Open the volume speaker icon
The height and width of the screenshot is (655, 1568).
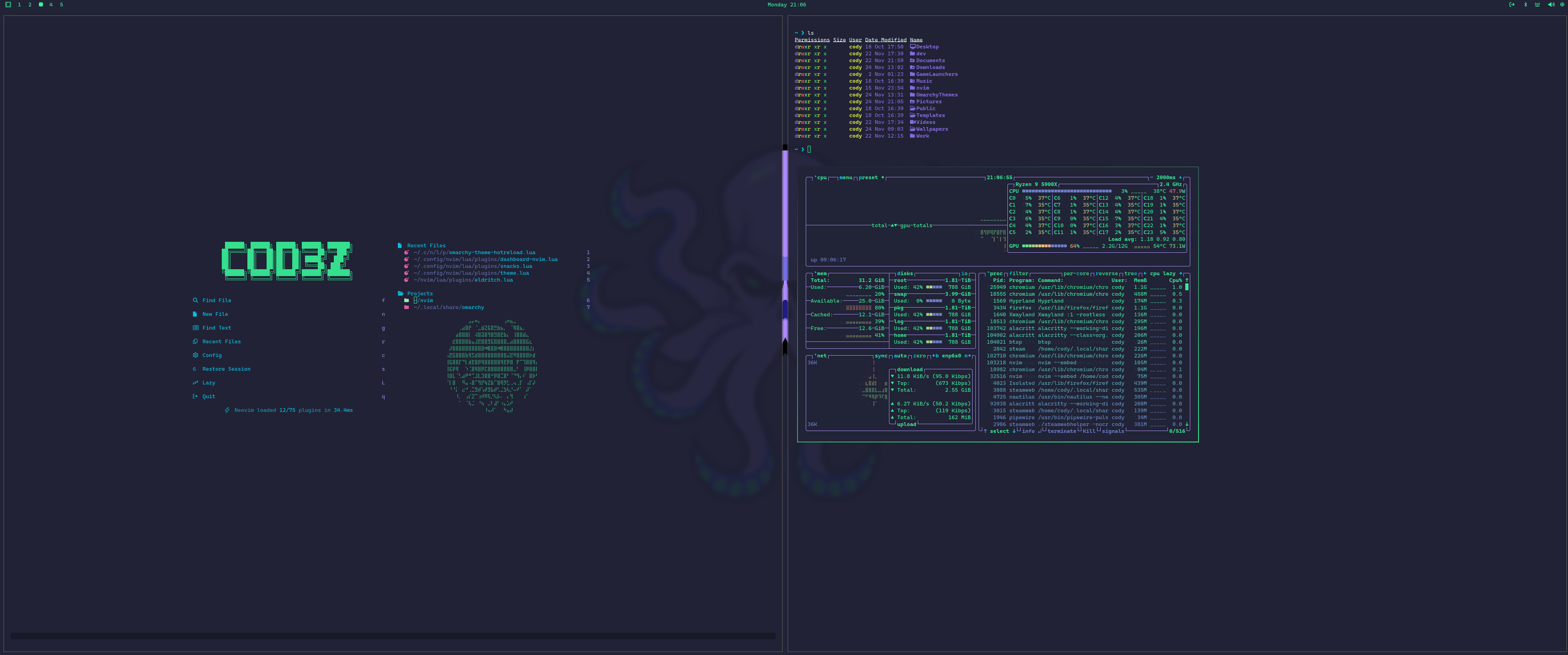click(1551, 5)
